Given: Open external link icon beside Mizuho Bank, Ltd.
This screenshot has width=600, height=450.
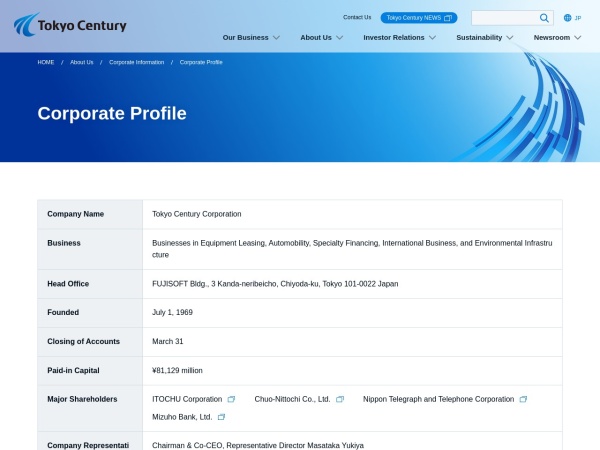Looking at the screenshot, I should 221,417.
